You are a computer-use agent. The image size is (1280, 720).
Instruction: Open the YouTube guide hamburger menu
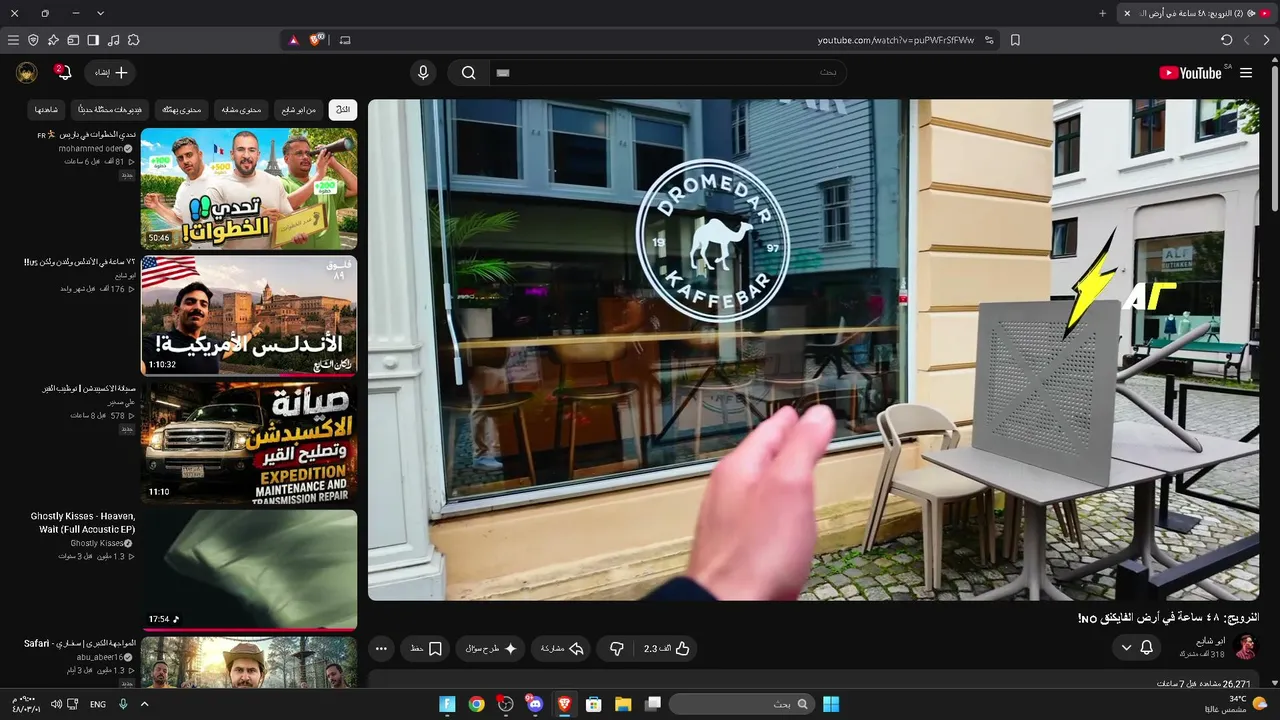1246,73
